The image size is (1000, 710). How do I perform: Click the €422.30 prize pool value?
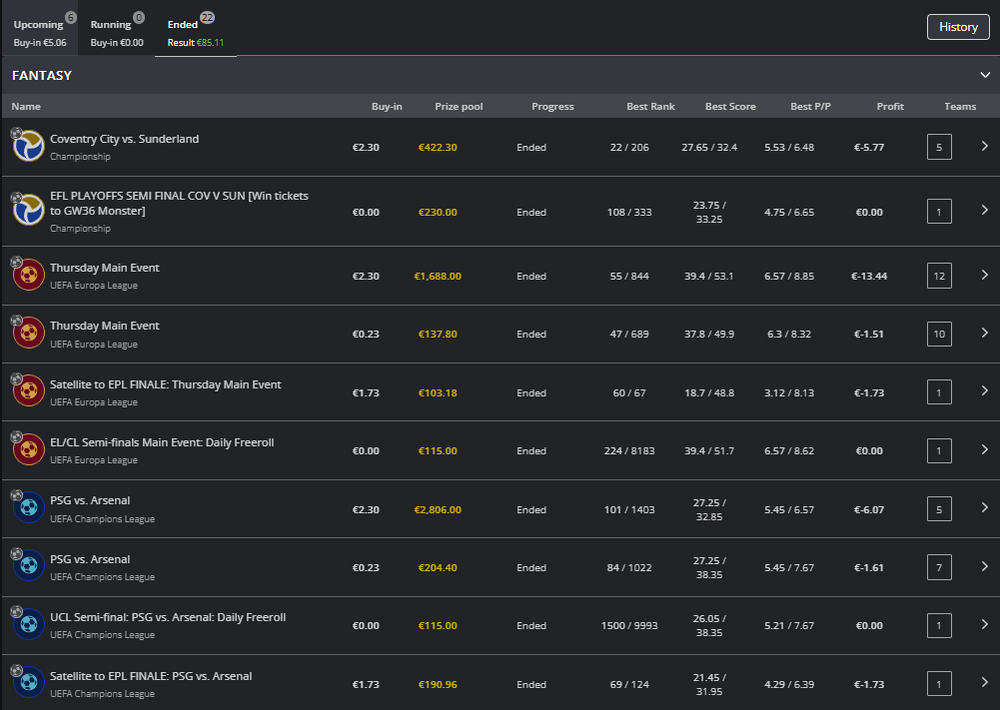438,147
